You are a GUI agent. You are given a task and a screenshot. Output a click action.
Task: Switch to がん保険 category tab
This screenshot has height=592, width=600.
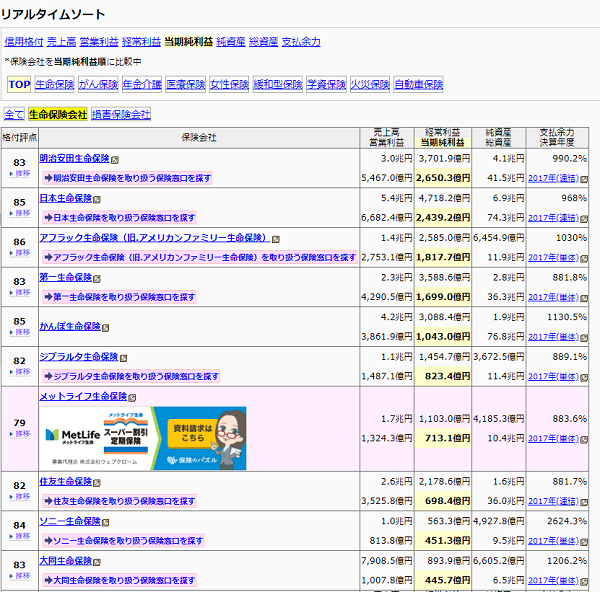point(98,84)
